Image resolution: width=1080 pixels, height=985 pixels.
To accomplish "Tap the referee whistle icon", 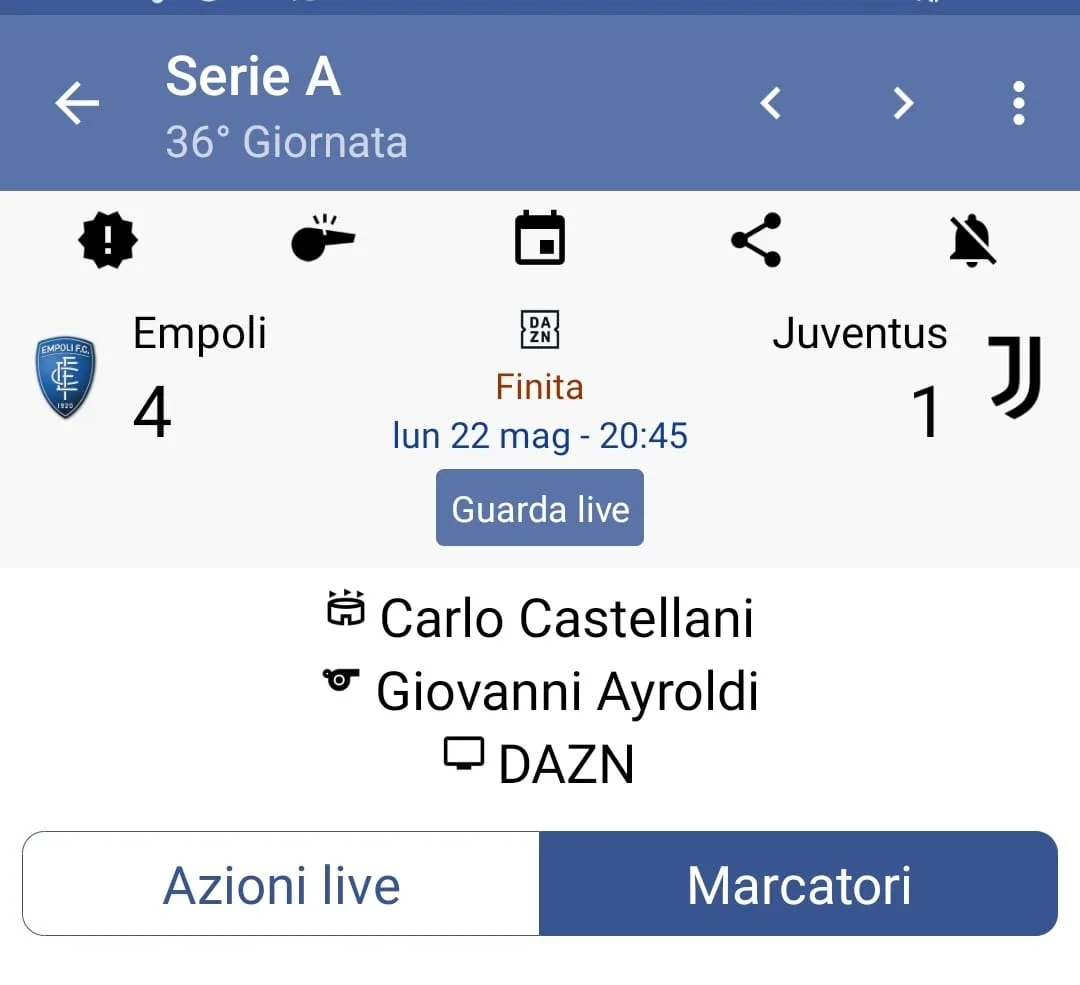I will pos(322,240).
